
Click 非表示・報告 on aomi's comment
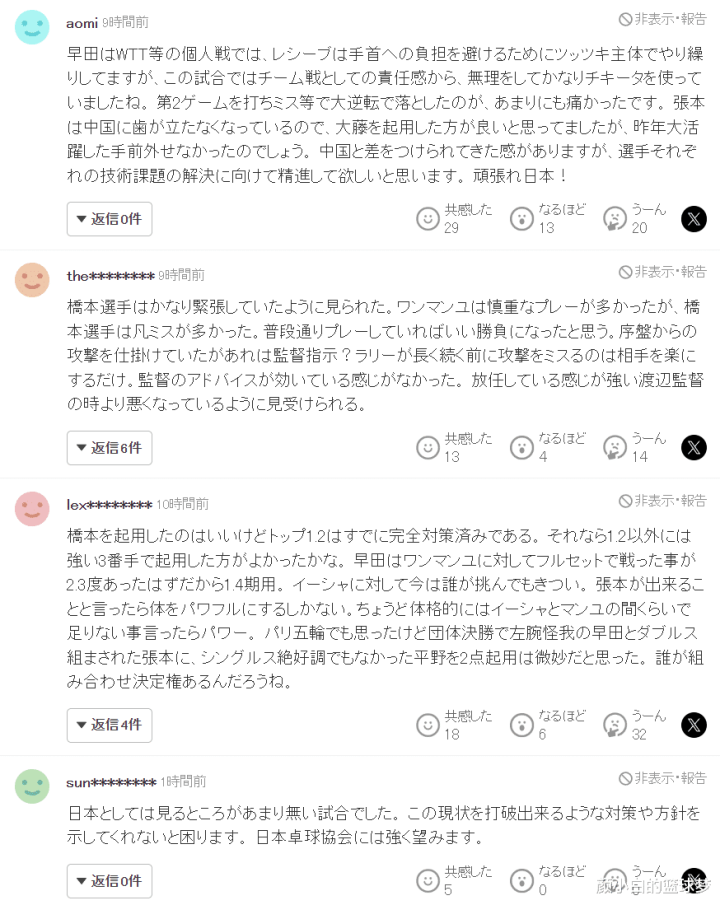pyautogui.click(x=663, y=19)
